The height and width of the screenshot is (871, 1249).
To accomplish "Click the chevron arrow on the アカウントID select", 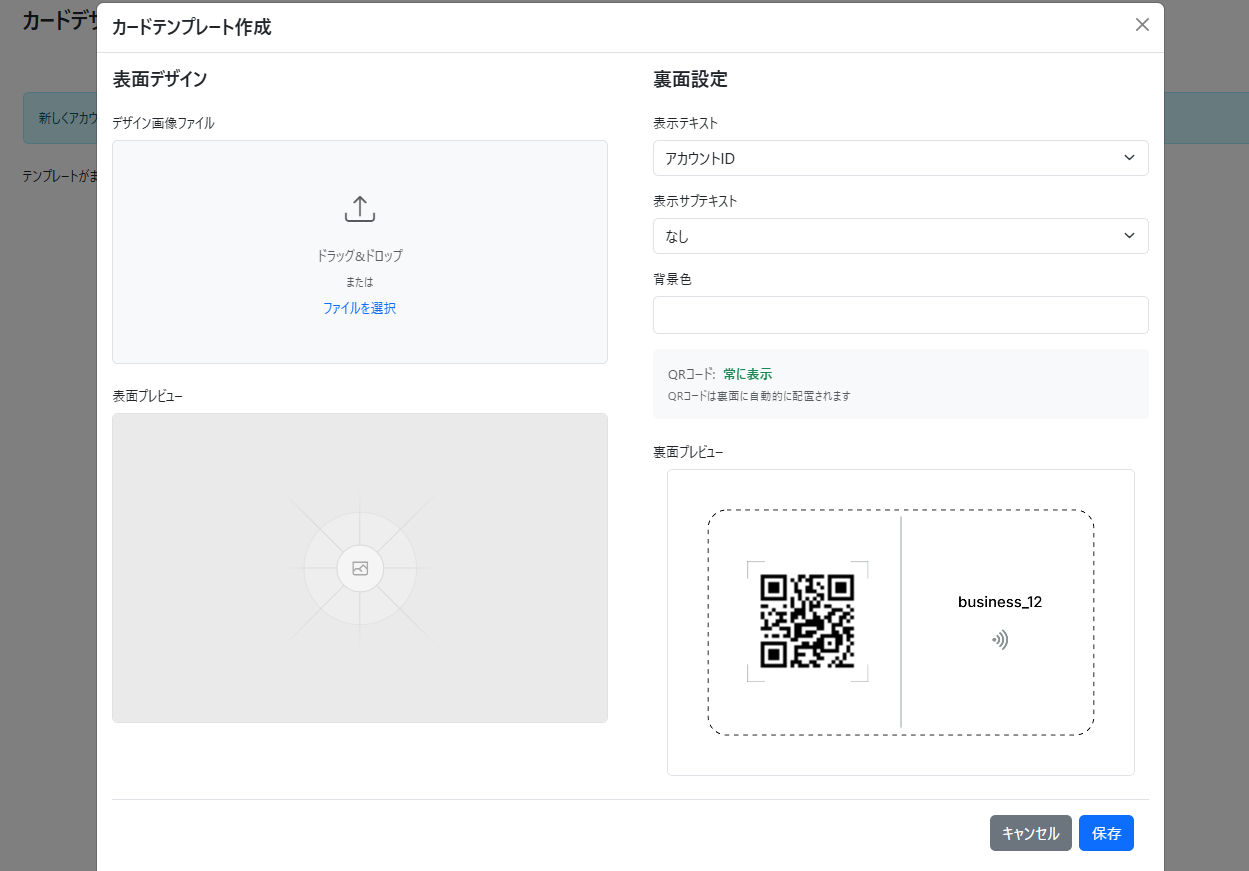I will [1129, 158].
